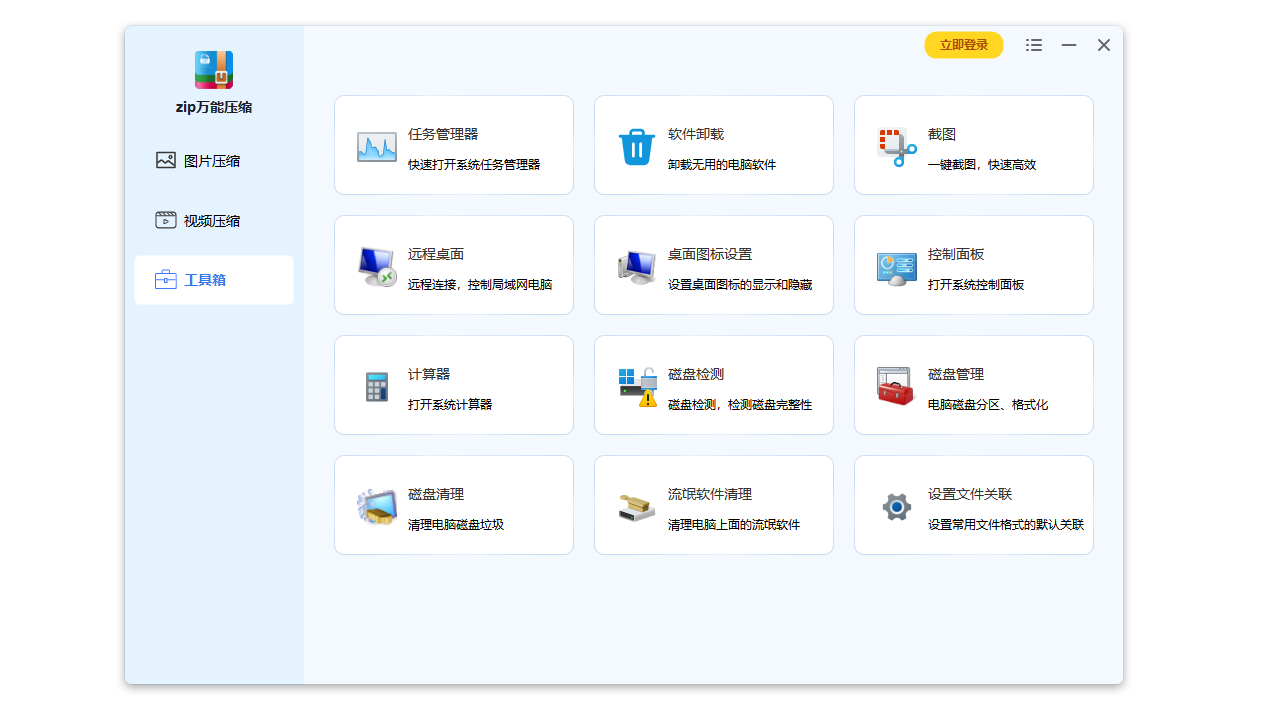The width and height of the screenshot is (1280, 720).
Task: Open 流氓软件清理 rogue software cleaner
Action: click(713, 505)
